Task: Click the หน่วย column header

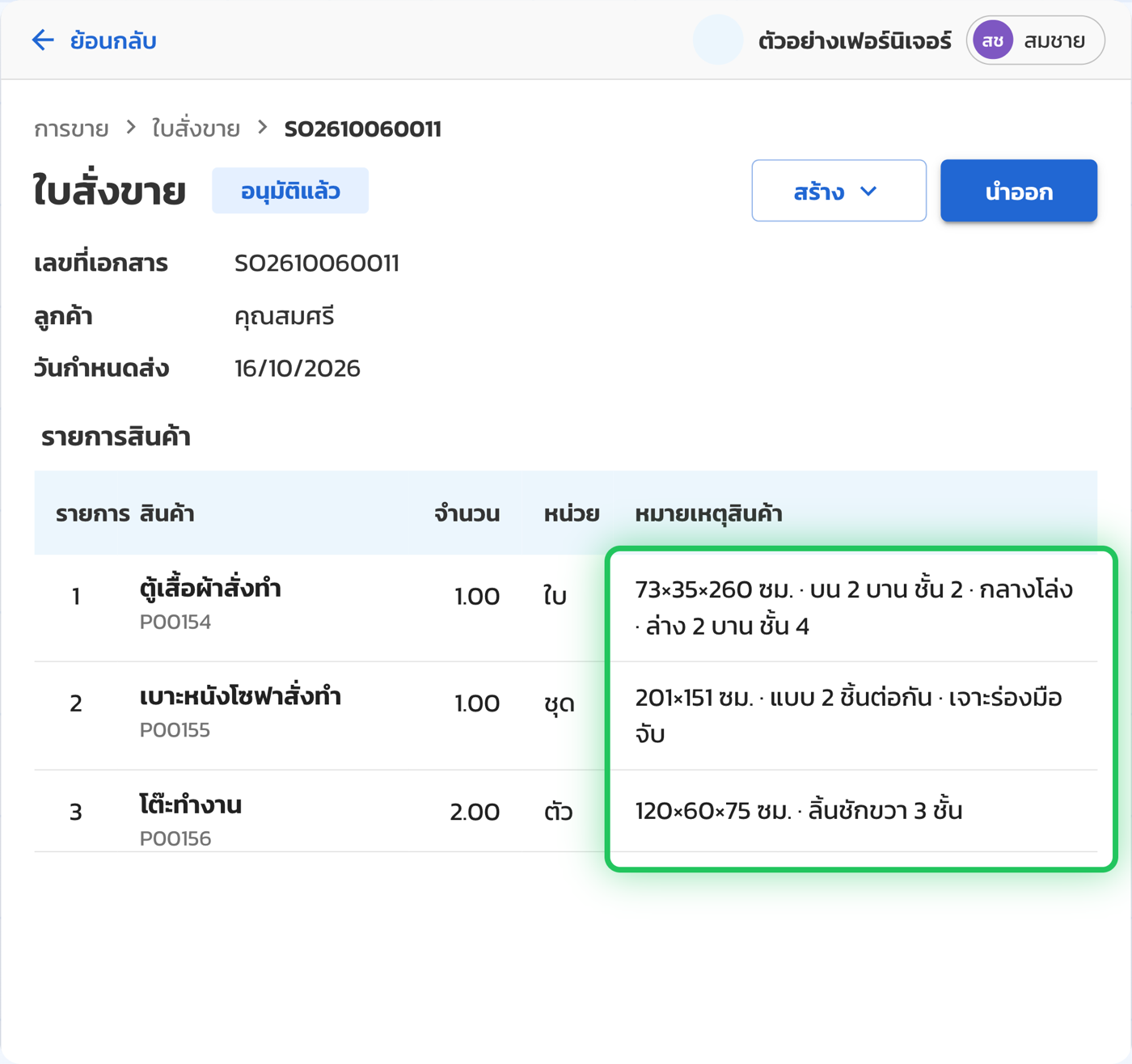Action: pyautogui.click(x=571, y=513)
